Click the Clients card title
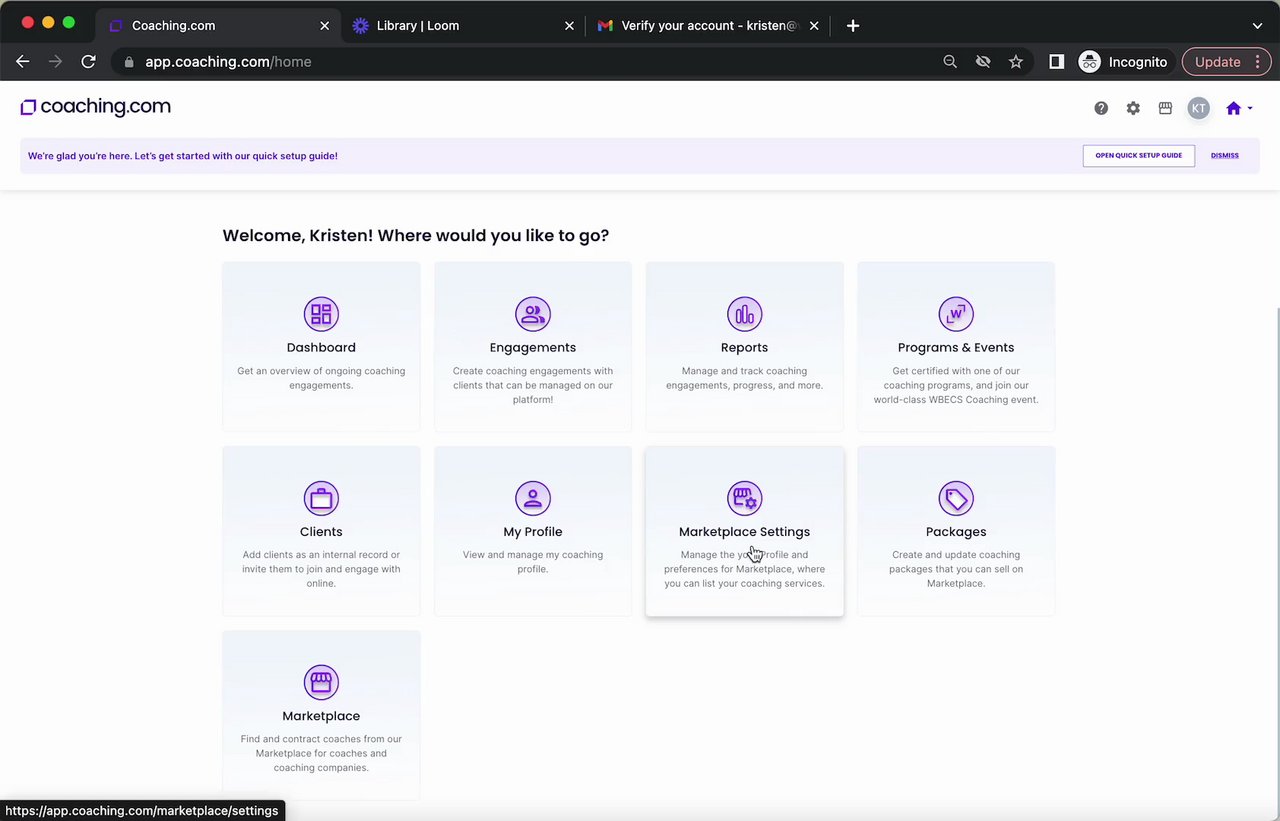The width and height of the screenshot is (1280, 821). click(x=321, y=532)
